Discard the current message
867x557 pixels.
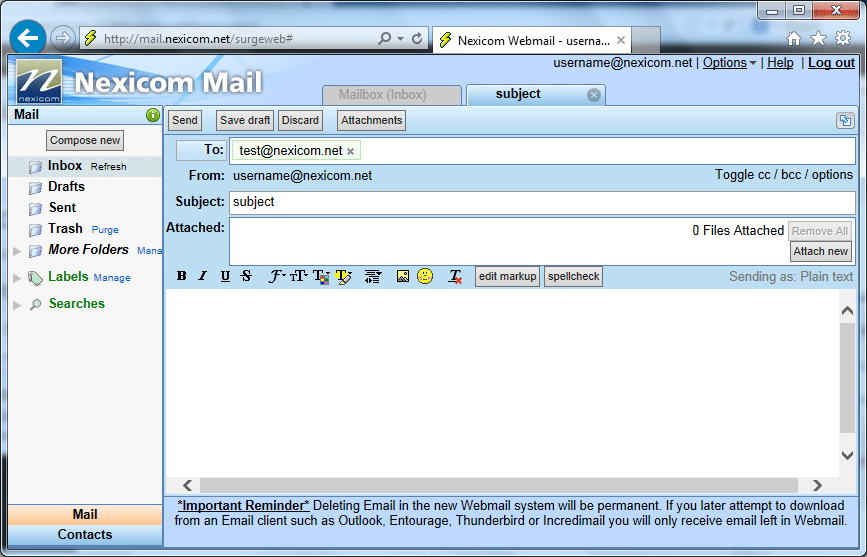tap(300, 120)
